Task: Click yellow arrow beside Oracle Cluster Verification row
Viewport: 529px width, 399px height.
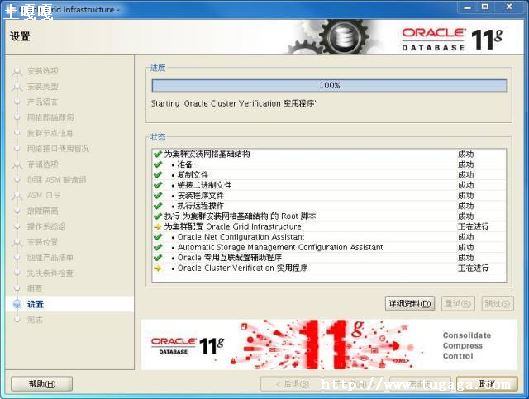Action: pos(158,268)
